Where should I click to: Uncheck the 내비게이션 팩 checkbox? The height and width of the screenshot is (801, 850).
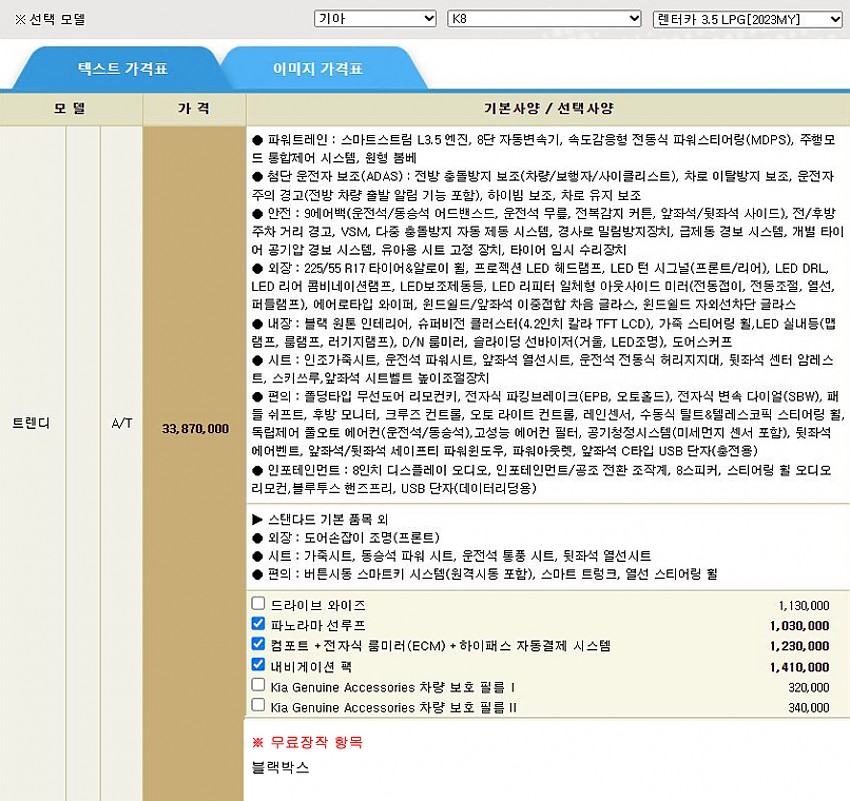point(259,665)
